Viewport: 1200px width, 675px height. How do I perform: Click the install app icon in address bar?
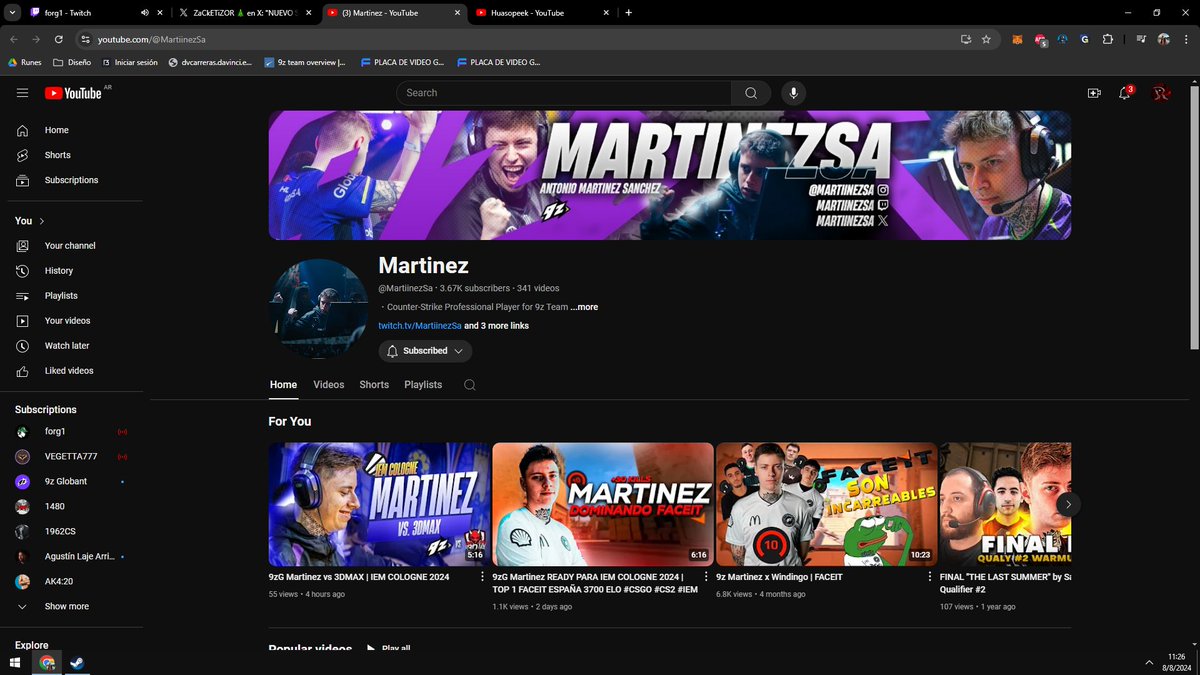[965, 39]
